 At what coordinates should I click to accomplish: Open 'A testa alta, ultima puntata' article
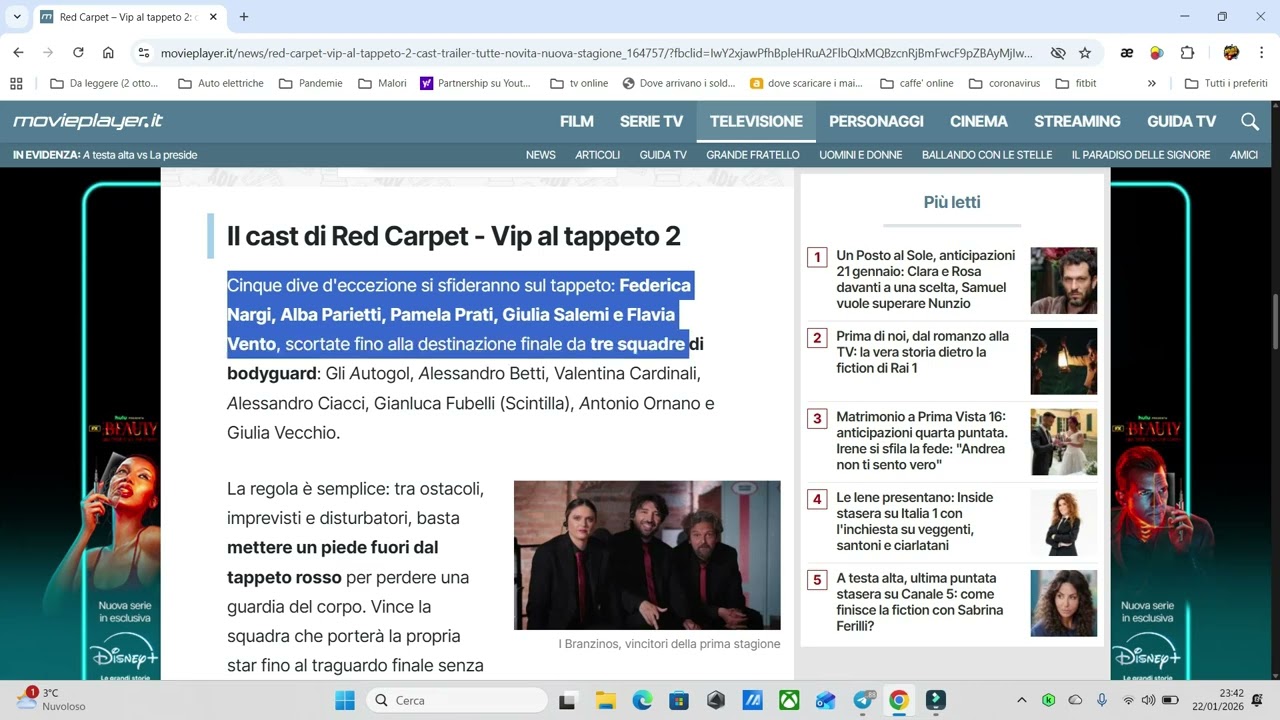click(x=920, y=602)
